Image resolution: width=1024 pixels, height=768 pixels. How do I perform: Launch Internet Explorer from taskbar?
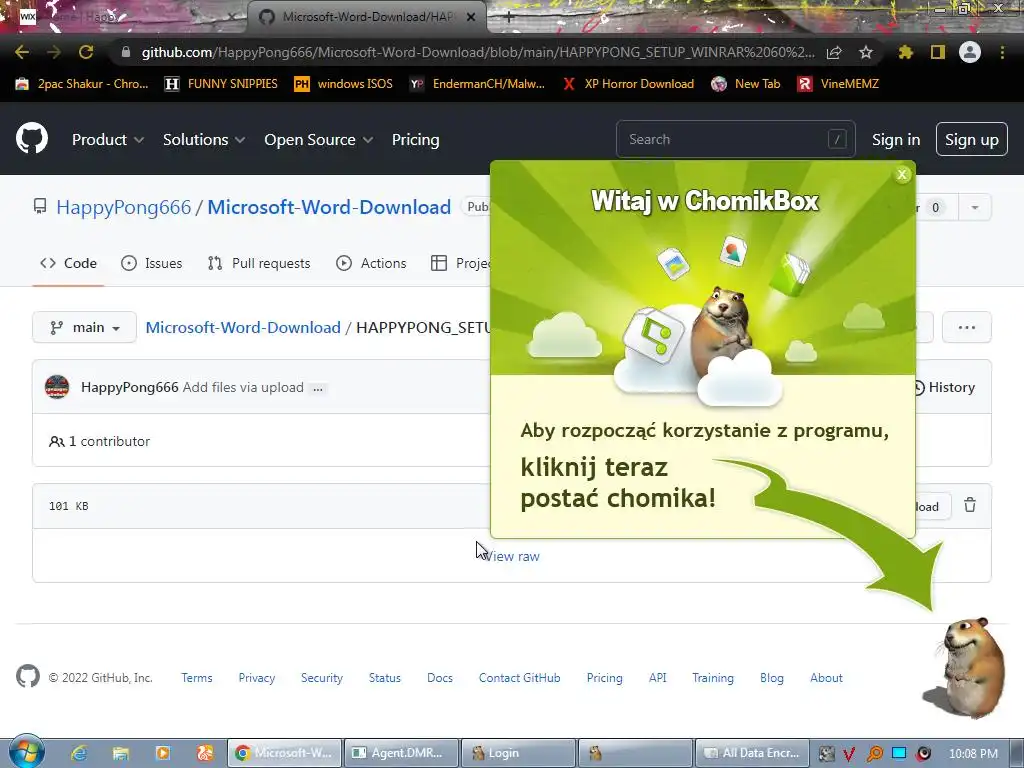(x=79, y=753)
